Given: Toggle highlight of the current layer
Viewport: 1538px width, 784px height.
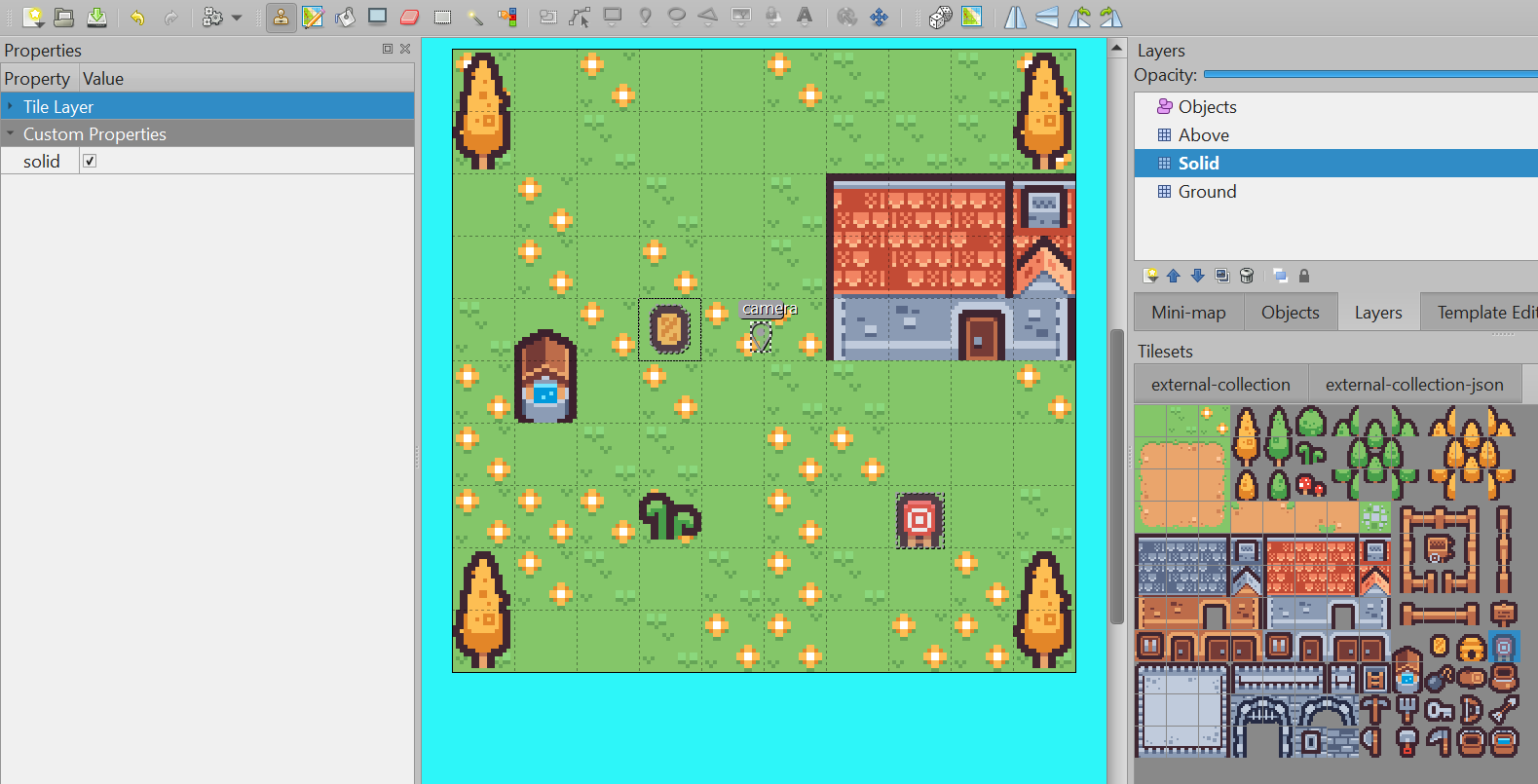Looking at the screenshot, I should point(1280,276).
